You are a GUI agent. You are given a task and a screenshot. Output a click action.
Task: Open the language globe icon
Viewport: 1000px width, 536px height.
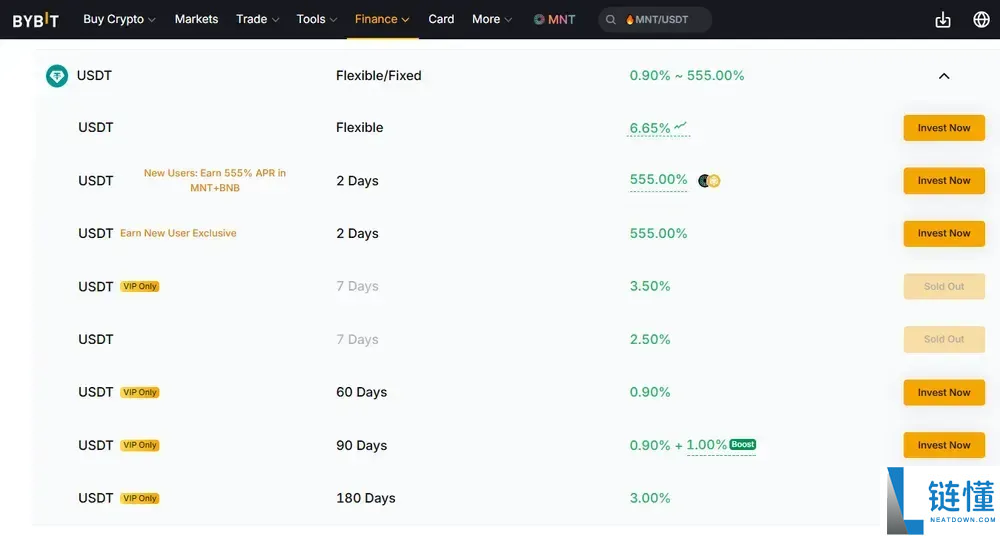point(982,20)
